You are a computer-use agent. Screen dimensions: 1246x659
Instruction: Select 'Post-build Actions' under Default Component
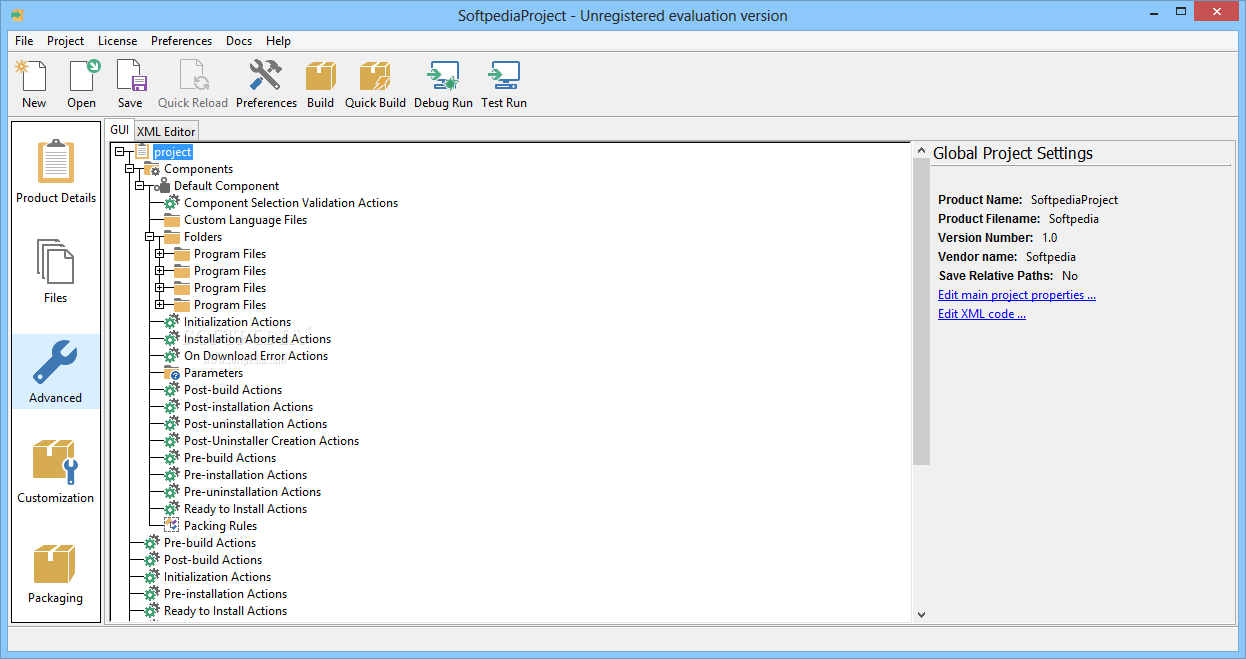(233, 390)
